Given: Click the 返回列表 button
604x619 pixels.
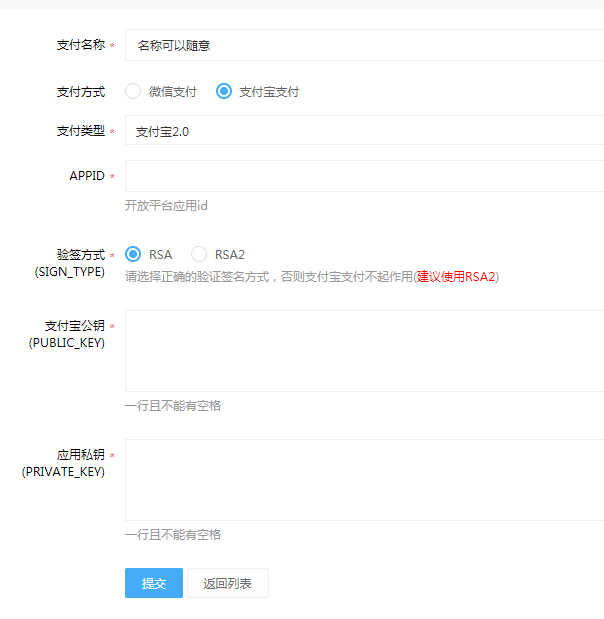Looking at the screenshot, I should pyautogui.click(x=227, y=583).
